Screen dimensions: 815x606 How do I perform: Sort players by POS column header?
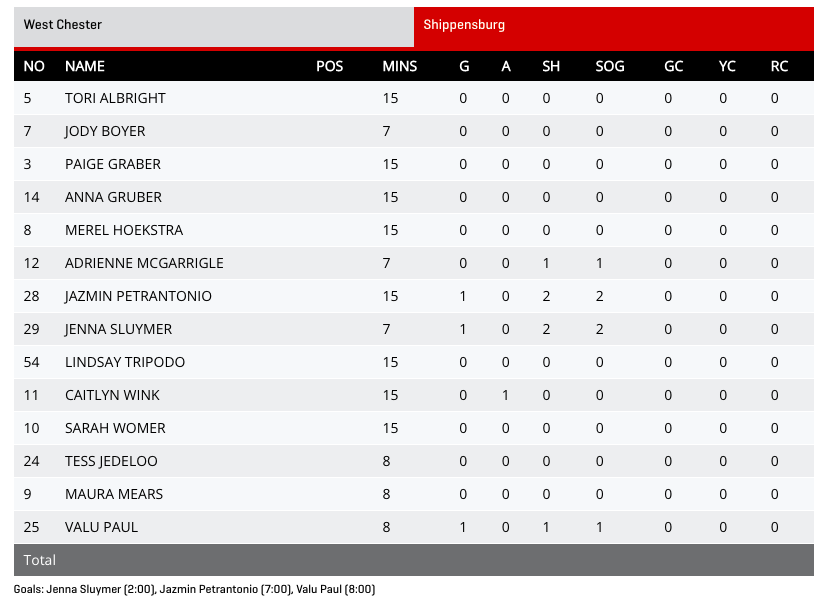pos(329,67)
